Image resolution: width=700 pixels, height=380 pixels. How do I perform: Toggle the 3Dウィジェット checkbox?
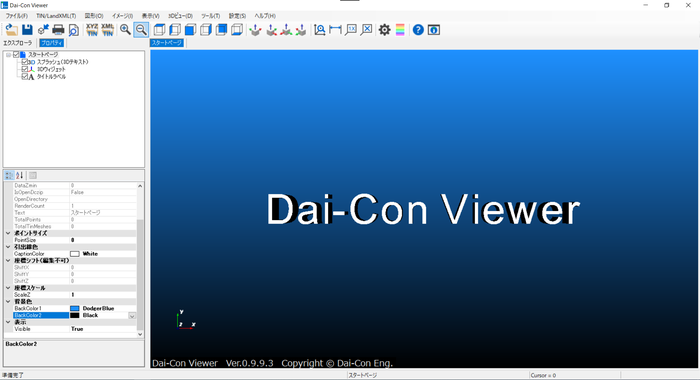[25, 69]
